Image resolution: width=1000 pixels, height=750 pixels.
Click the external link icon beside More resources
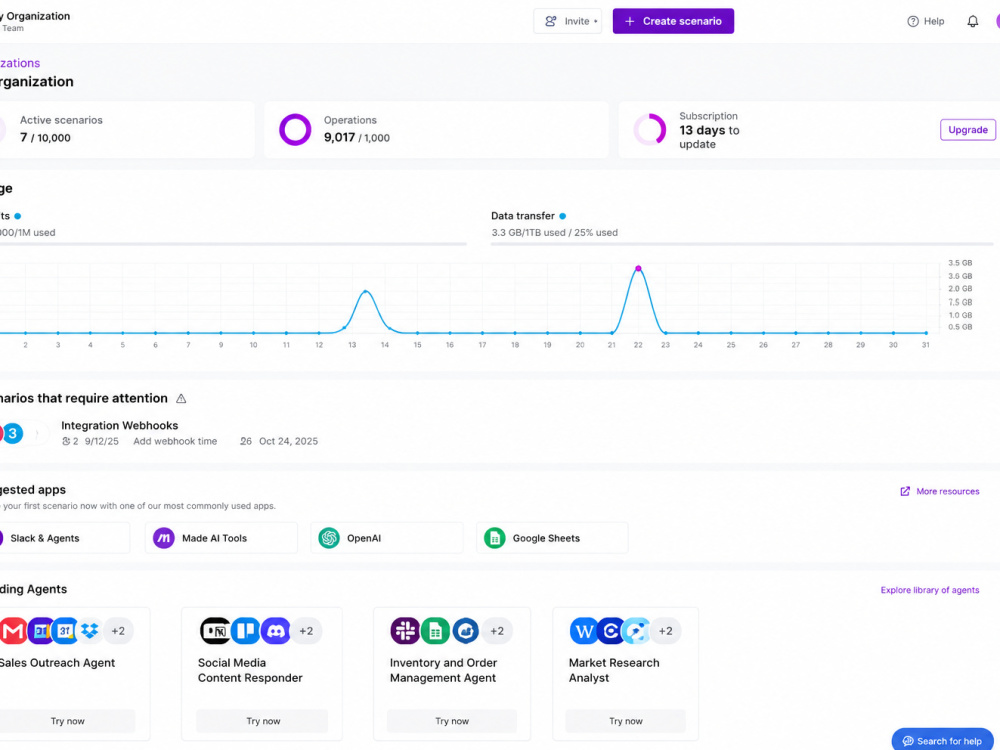click(905, 491)
